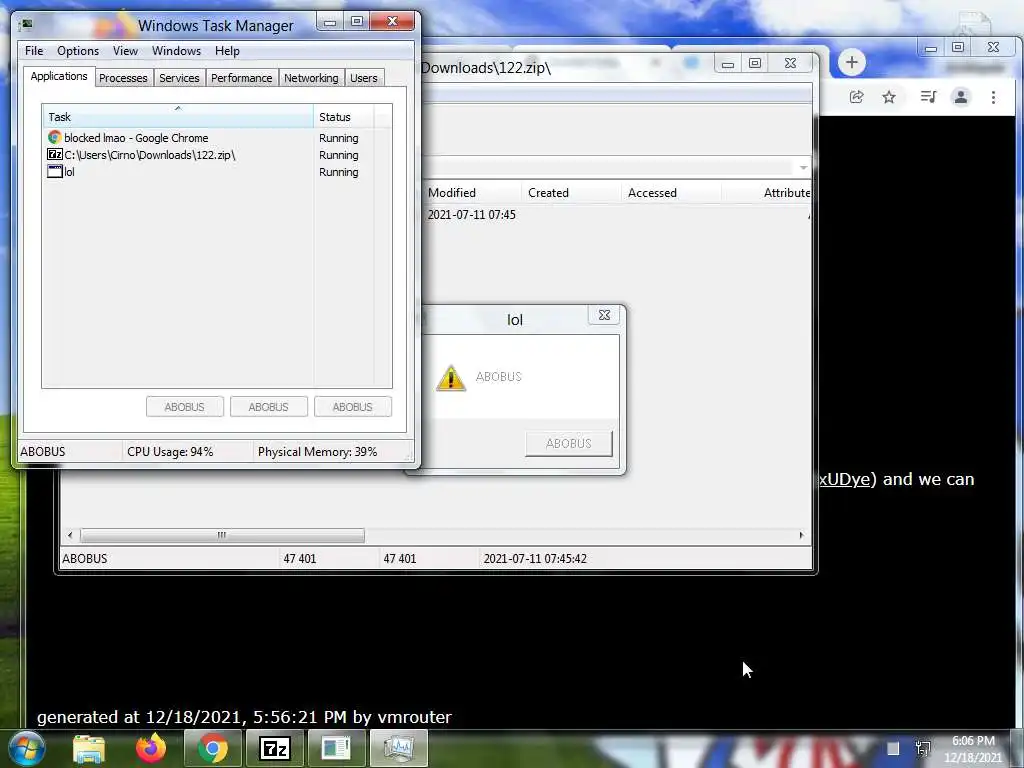The width and height of the screenshot is (1024, 768).
Task: Sort by the Modified column in 7-Zip
Action: pyautogui.click(x=471, y=193)
